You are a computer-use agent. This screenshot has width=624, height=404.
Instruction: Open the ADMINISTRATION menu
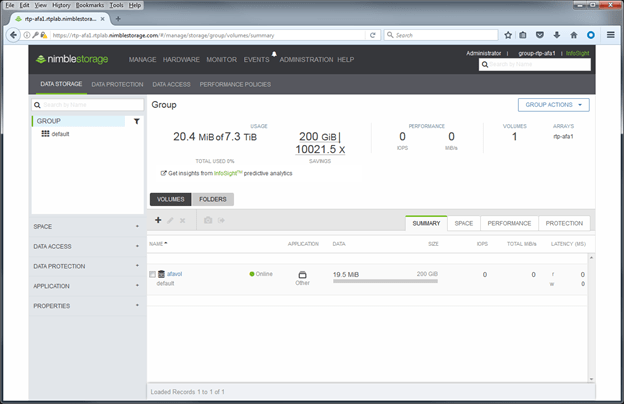point(306,60)
